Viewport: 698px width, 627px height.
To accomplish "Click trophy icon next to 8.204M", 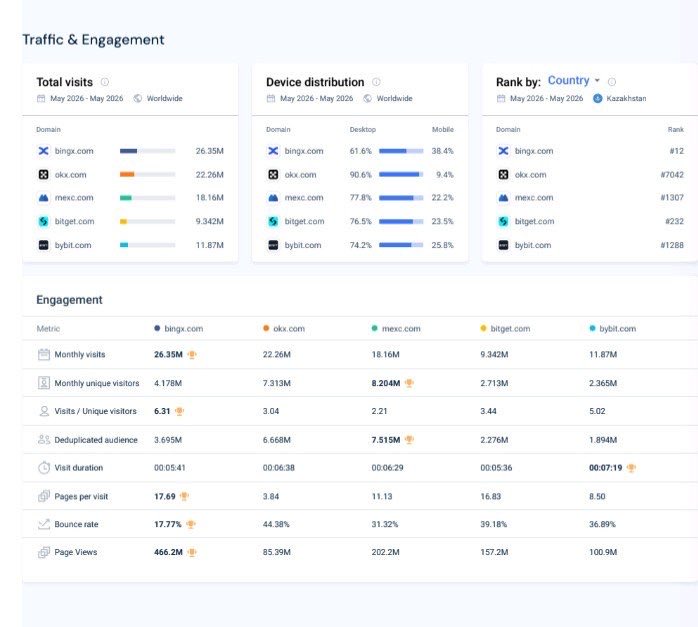I will pyautogui.click(x=409, y=383).
